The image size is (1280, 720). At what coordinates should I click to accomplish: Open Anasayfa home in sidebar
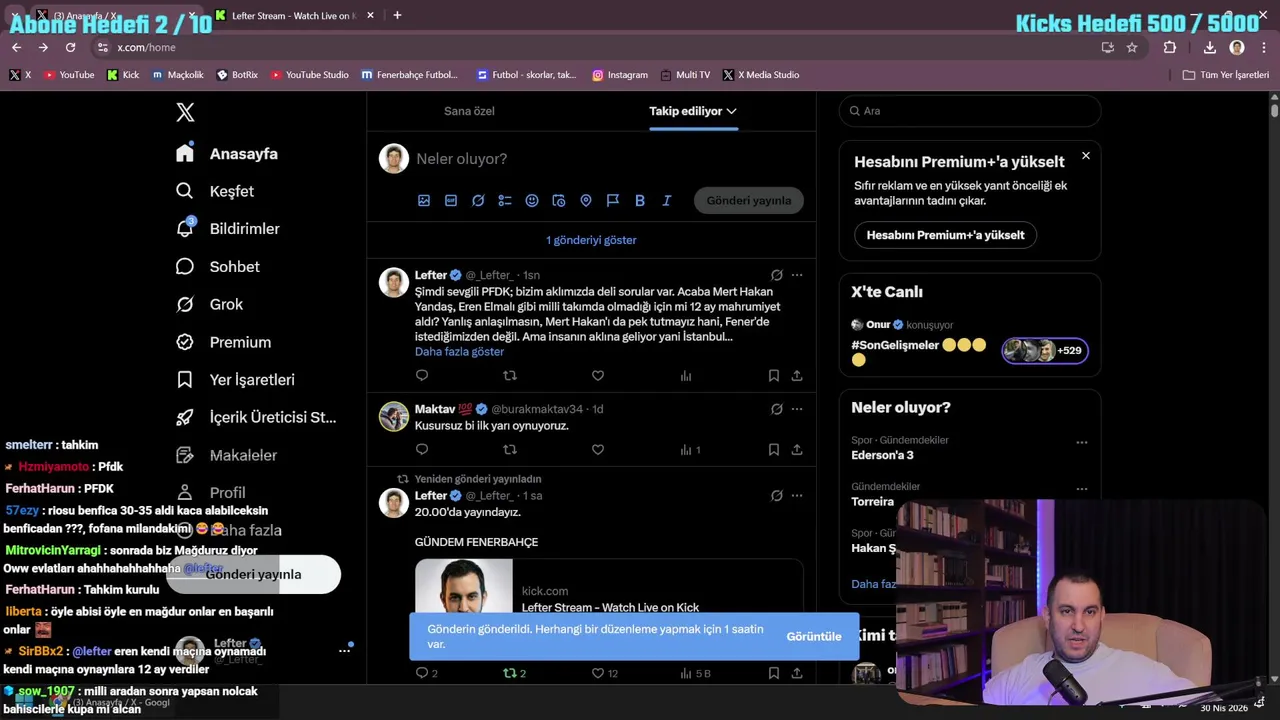(227, 154)
